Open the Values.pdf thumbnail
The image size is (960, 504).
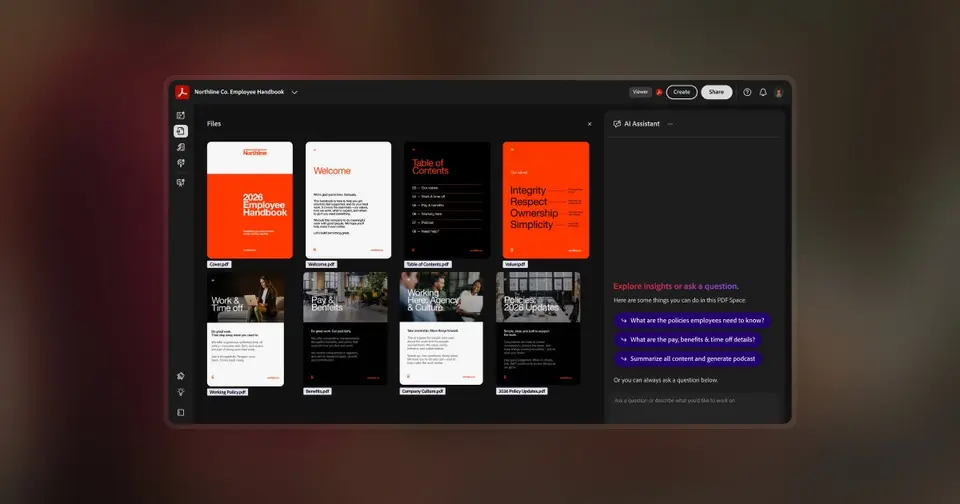pos(546,200)
